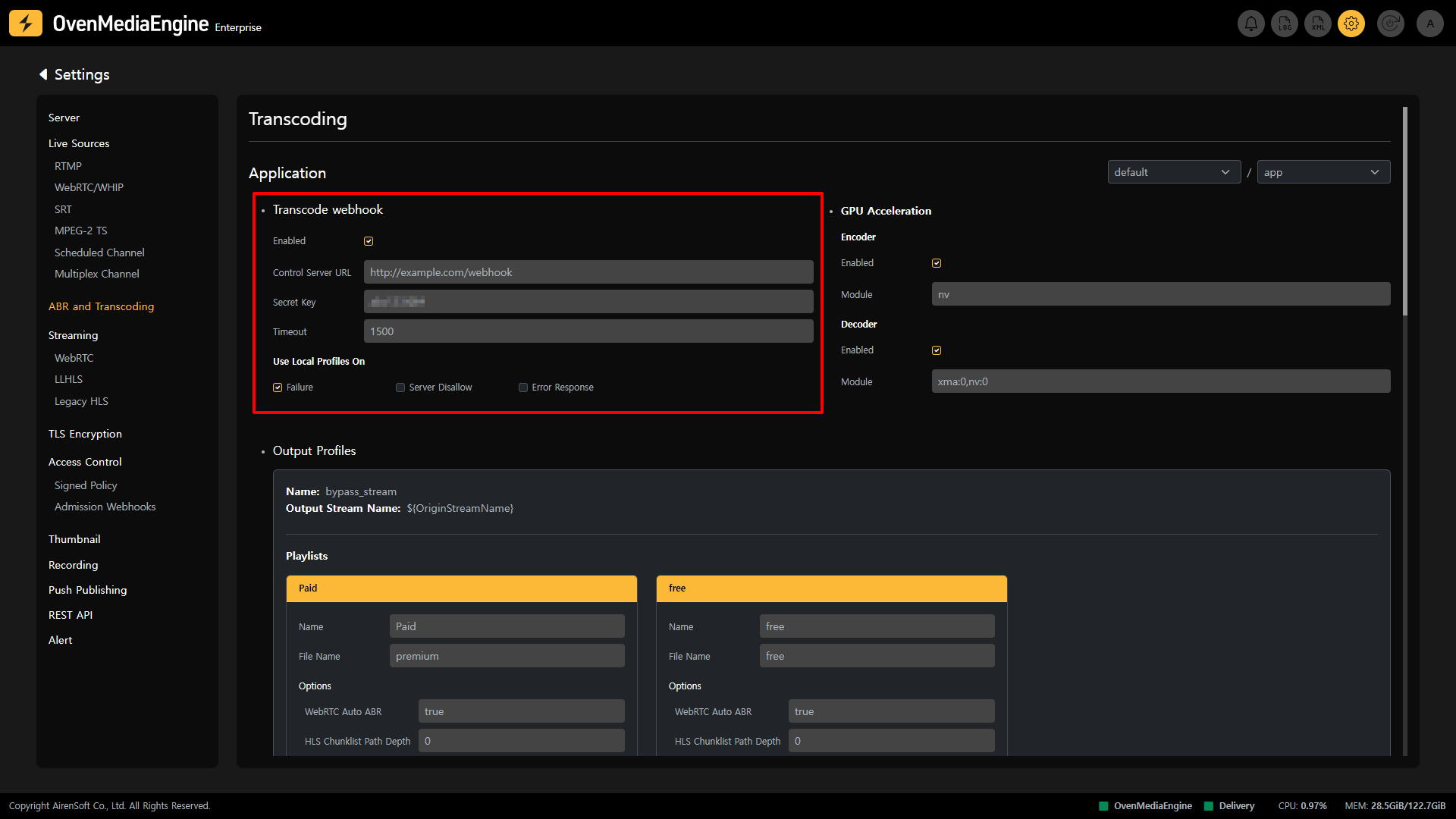Disable the Transcode webhook Enabled checkbox
This screenshot has height=819, width=1456.
pyautogui.click(x=369, y=241)
